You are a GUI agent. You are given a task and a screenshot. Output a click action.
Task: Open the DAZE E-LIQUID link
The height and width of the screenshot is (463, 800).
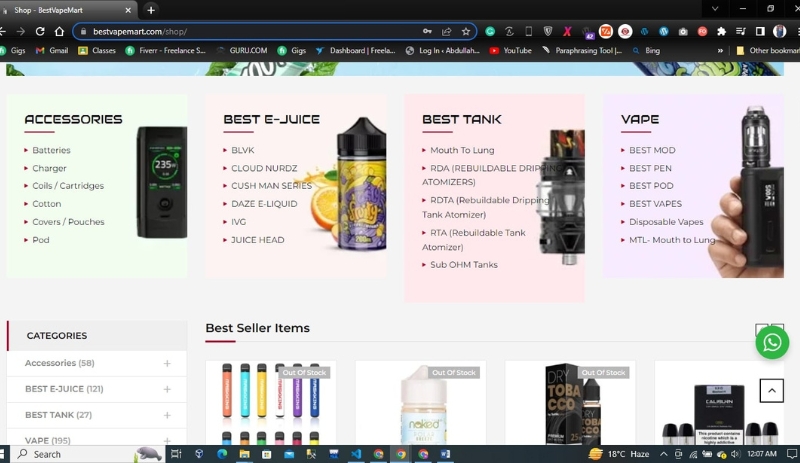(264, 204)
